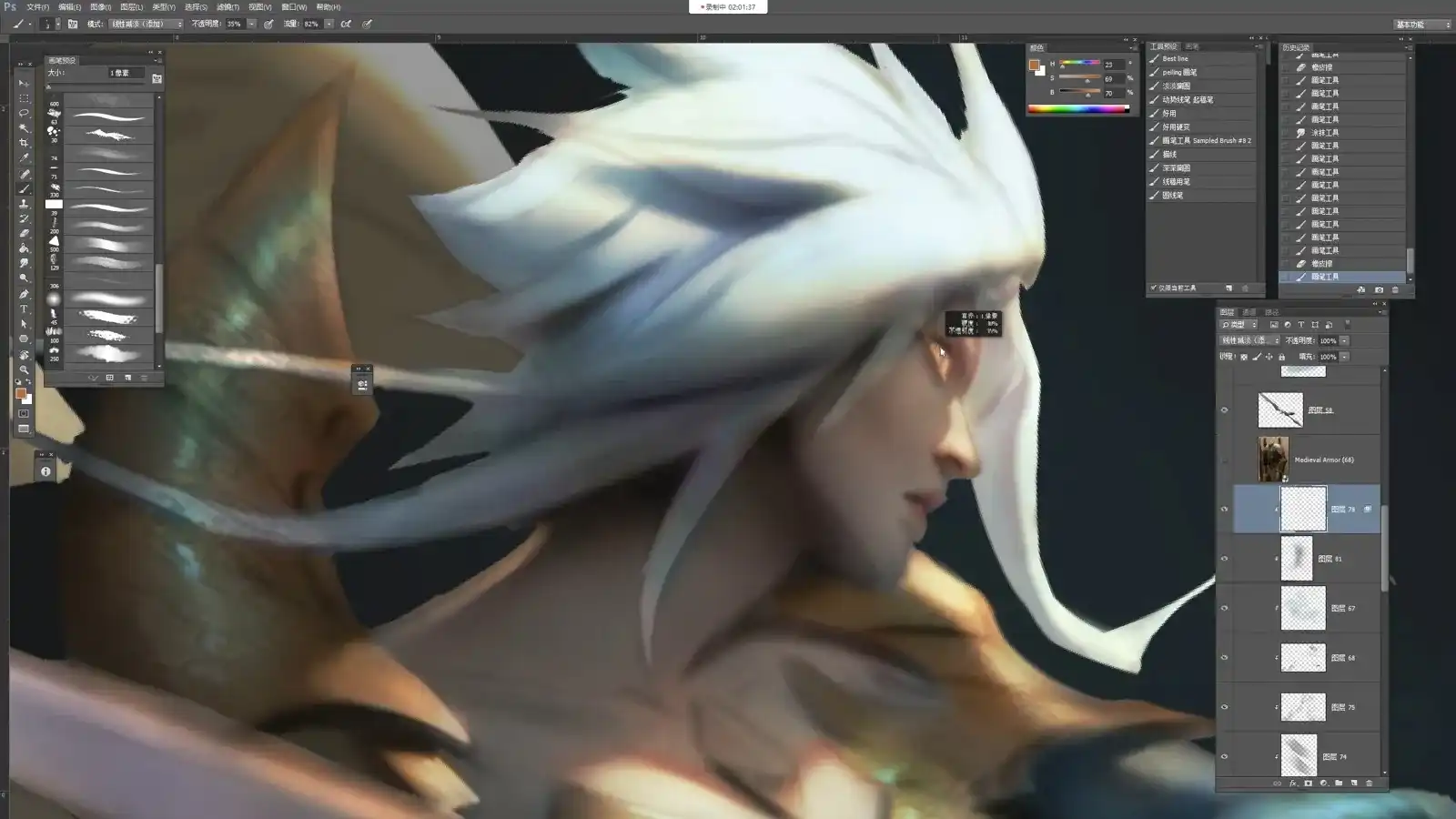The width and height of the screenshot is (1456, 819).
Task: Toggle the current-tool-only checkbox in Tool Presets
Action: [1153, 288]
